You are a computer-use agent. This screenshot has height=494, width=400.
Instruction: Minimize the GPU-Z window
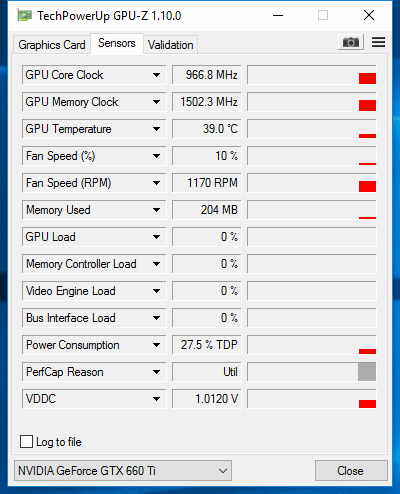[x=278, y=15]
